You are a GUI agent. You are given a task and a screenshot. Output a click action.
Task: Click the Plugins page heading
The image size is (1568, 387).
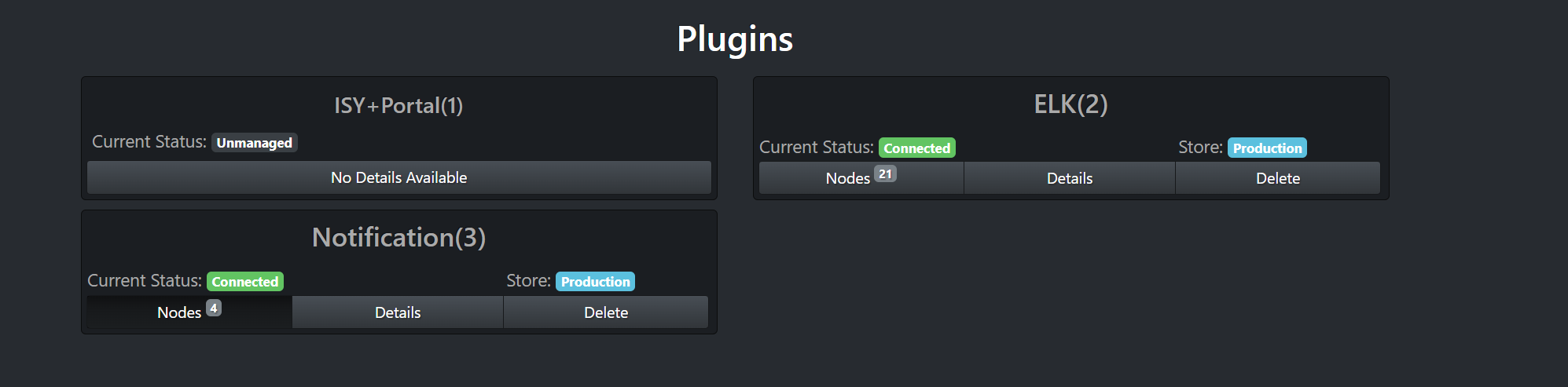coord(735,38)
